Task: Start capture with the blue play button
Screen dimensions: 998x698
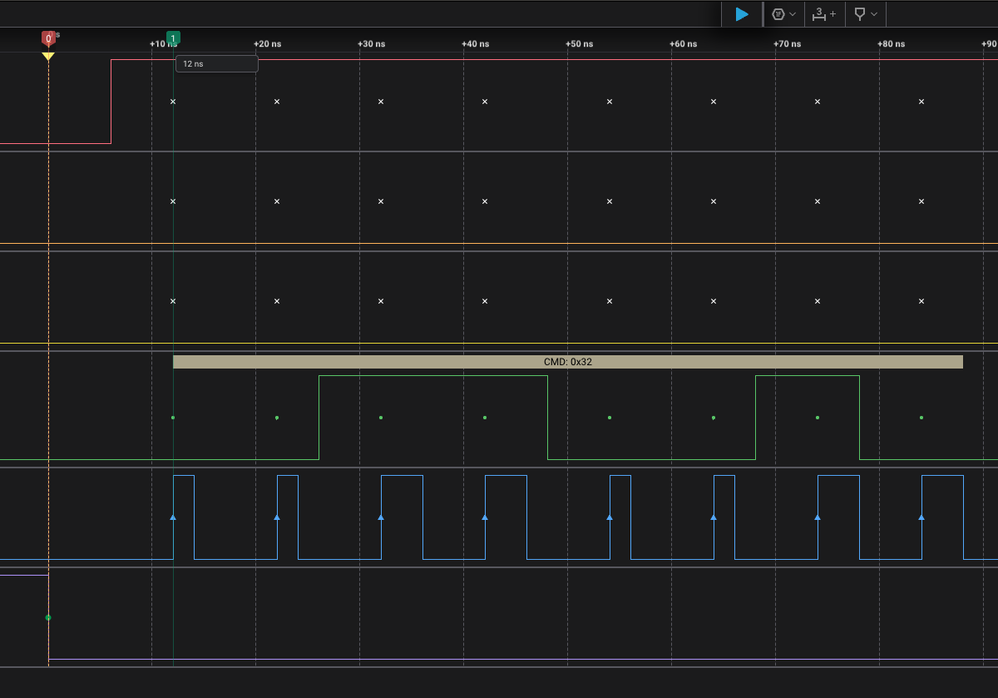Action: pos(741,14)
